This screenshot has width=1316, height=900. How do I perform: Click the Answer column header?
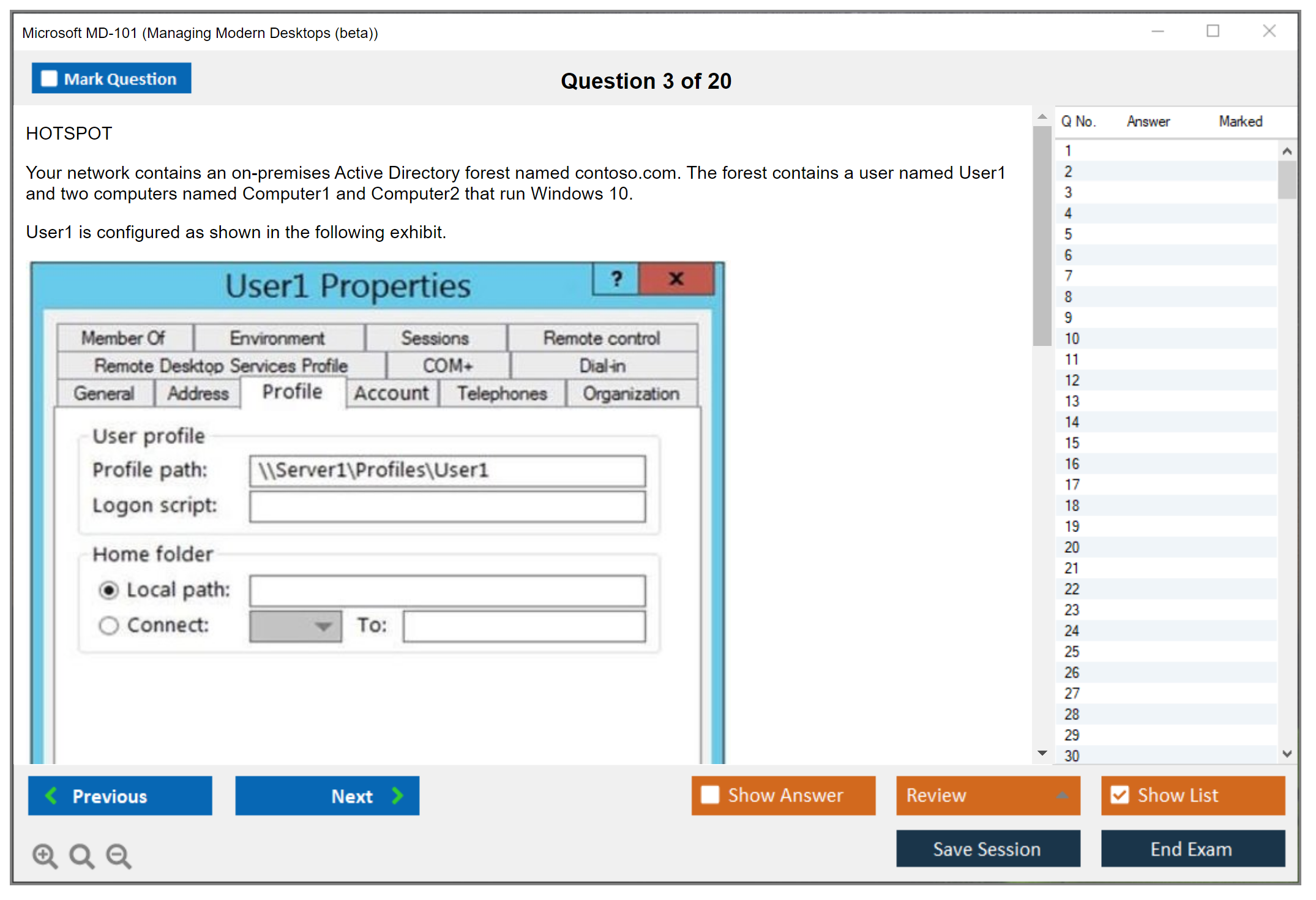(x=1148, y=121)
